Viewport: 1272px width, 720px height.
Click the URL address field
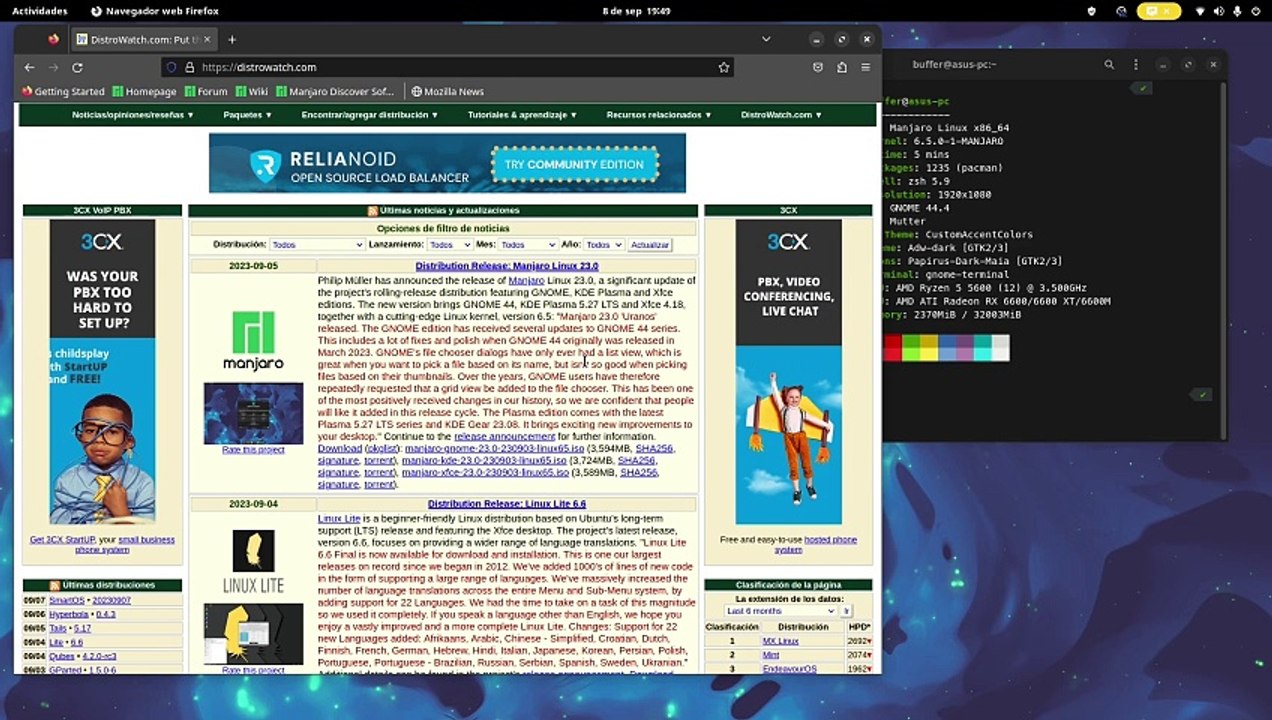[x=450, y=67]
